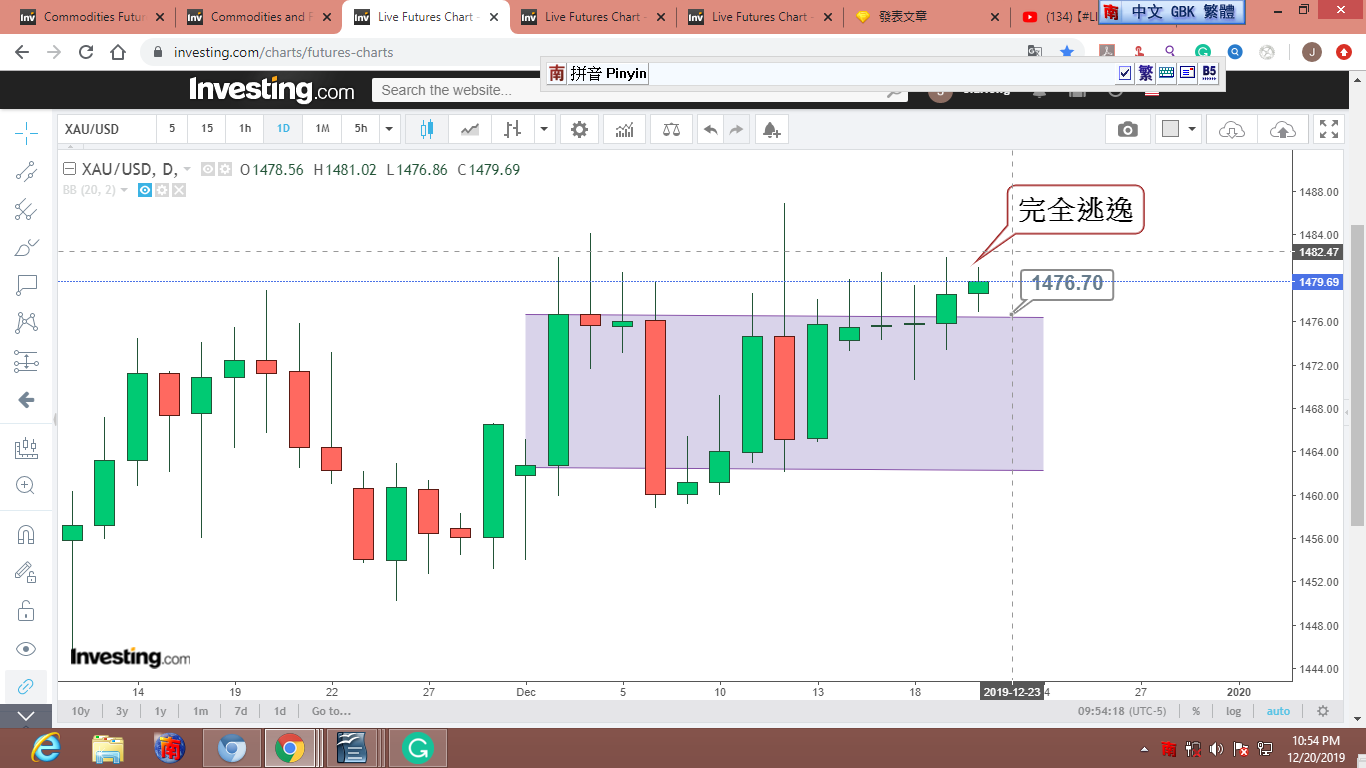Switch chart to 5h interval
Viewport: 1366px width, 768px height.
click(361, 129)
